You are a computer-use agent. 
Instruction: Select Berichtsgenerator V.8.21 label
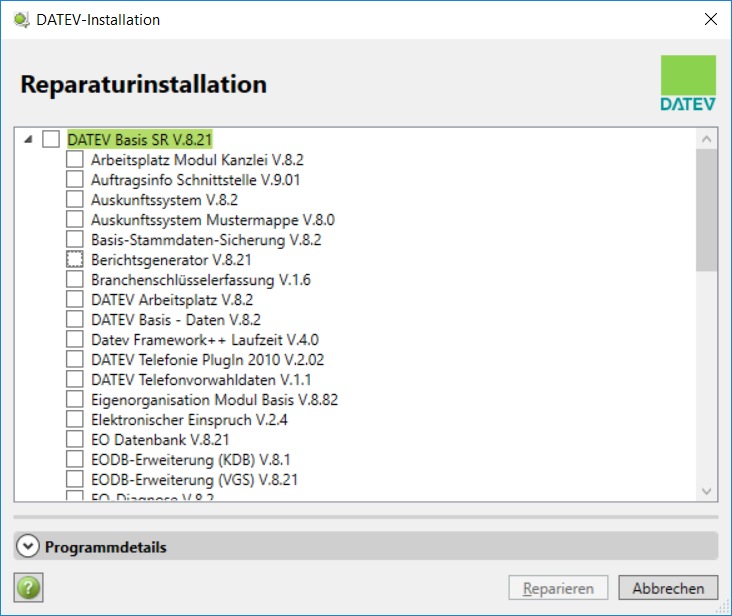[171, 260]
